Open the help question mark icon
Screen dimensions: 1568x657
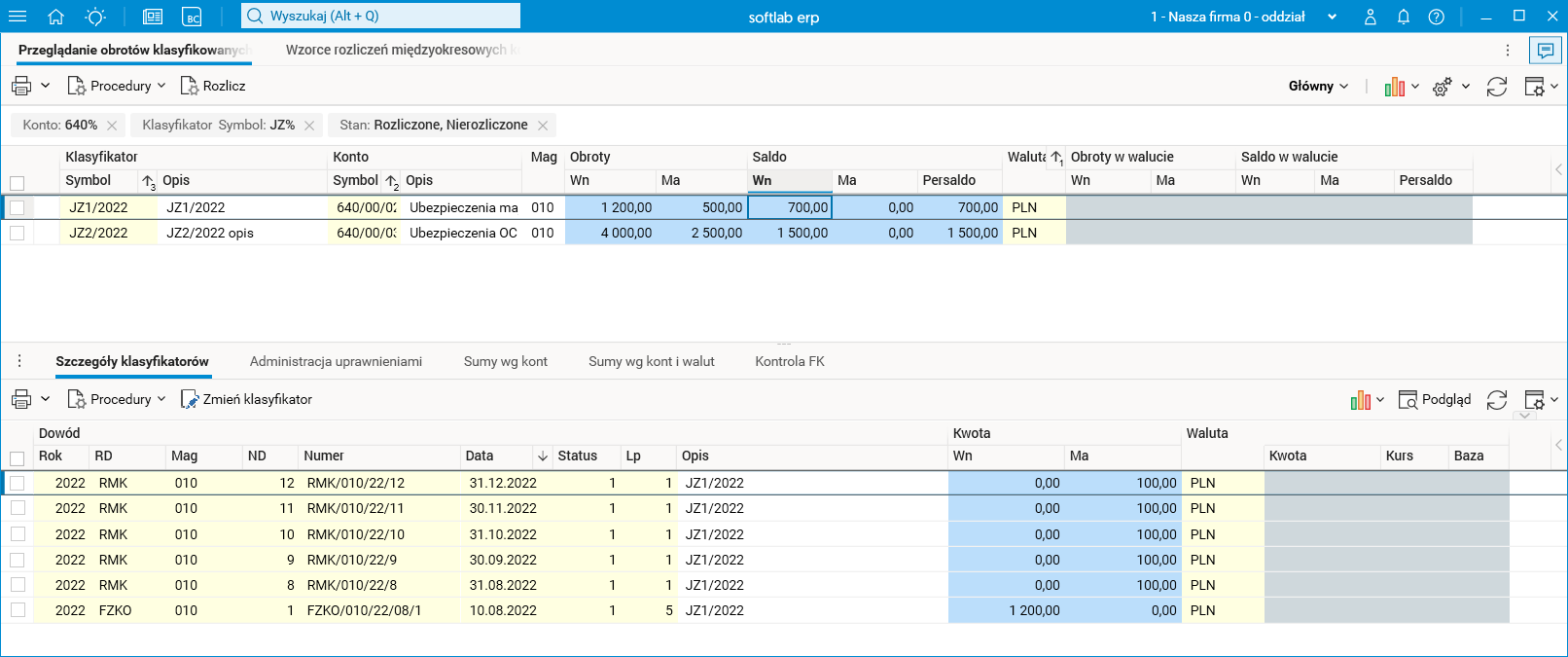[1436, 17]
